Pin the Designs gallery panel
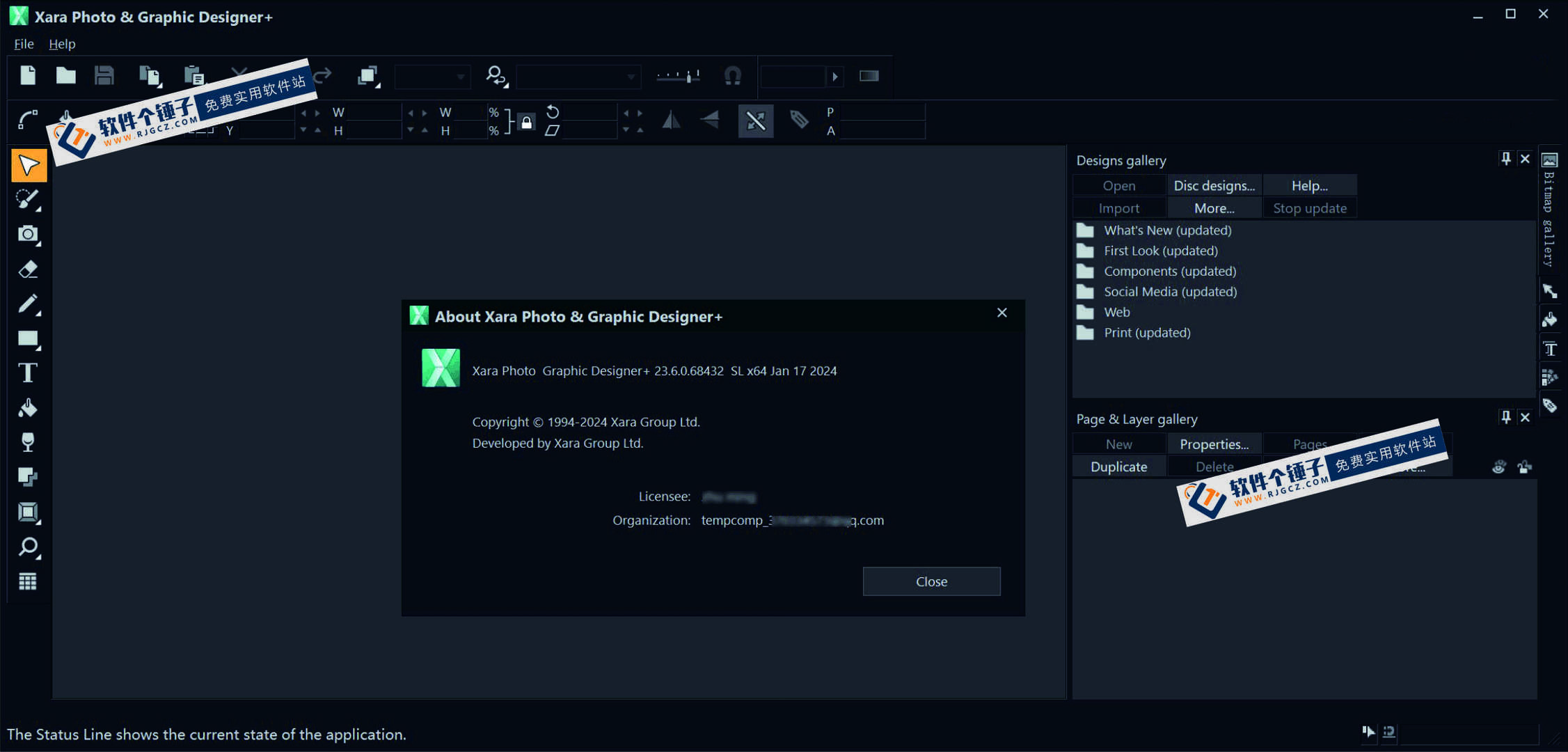The width and height of the screenshot is (1568, 752). point(1506,159)
